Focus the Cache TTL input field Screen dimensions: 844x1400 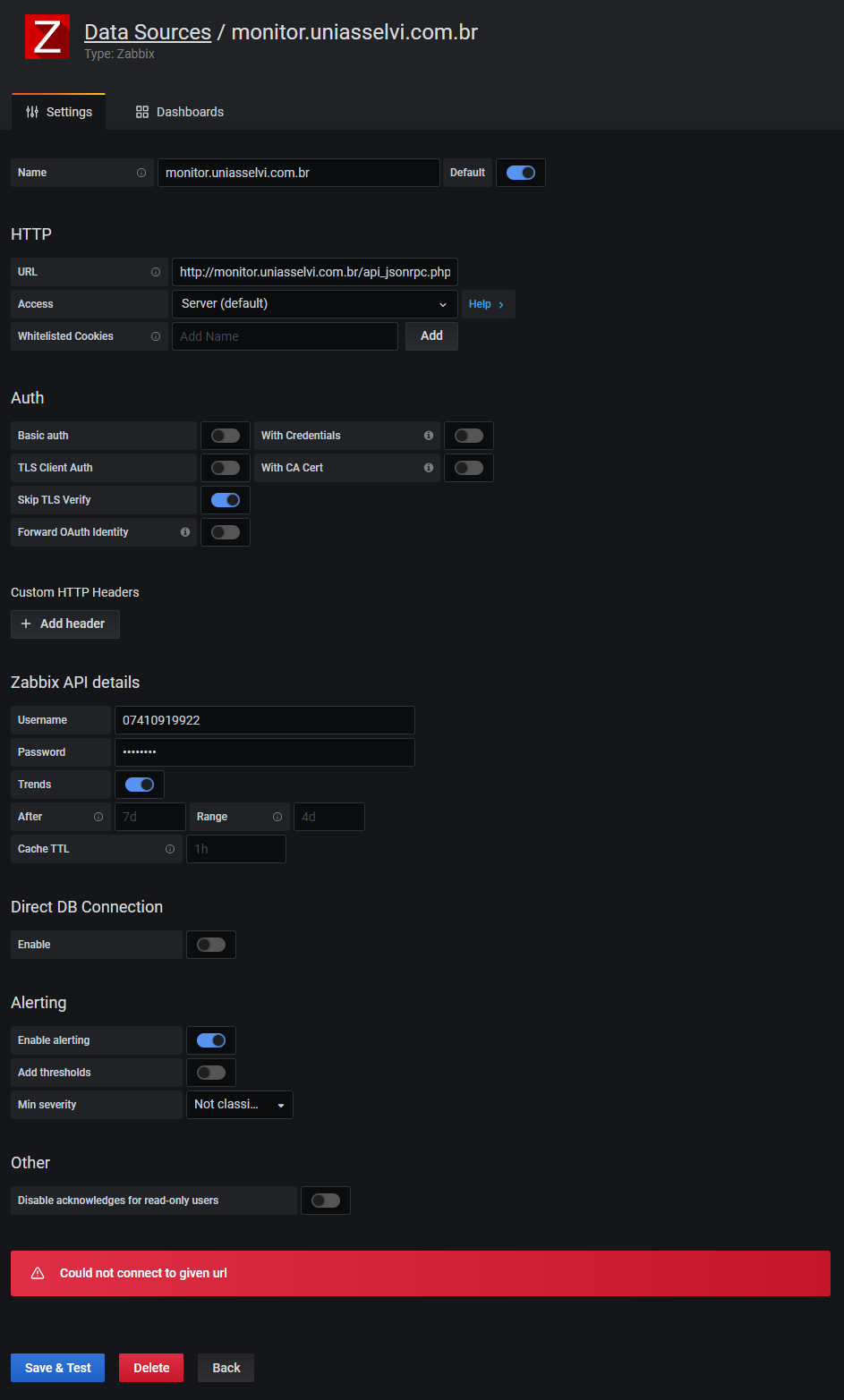(x=236, y=849)
